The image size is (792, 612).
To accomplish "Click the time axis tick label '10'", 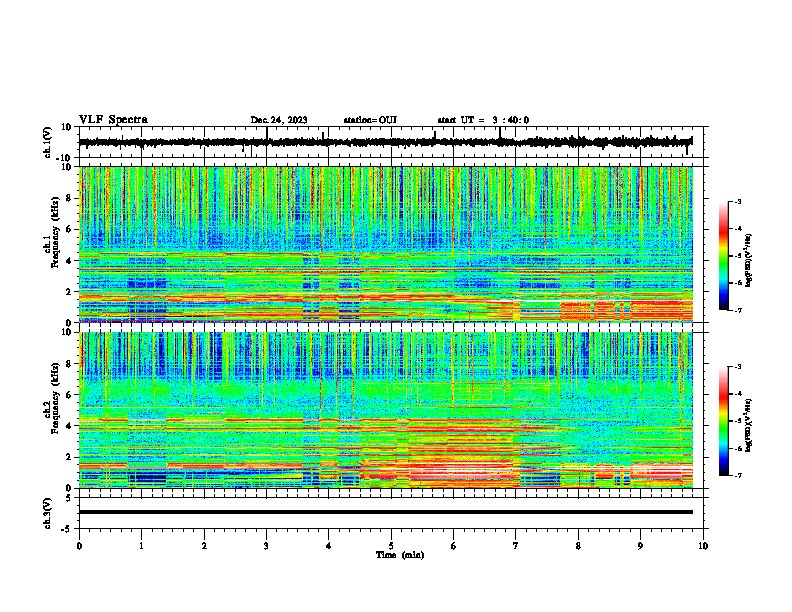I will [x=703, y=545].
